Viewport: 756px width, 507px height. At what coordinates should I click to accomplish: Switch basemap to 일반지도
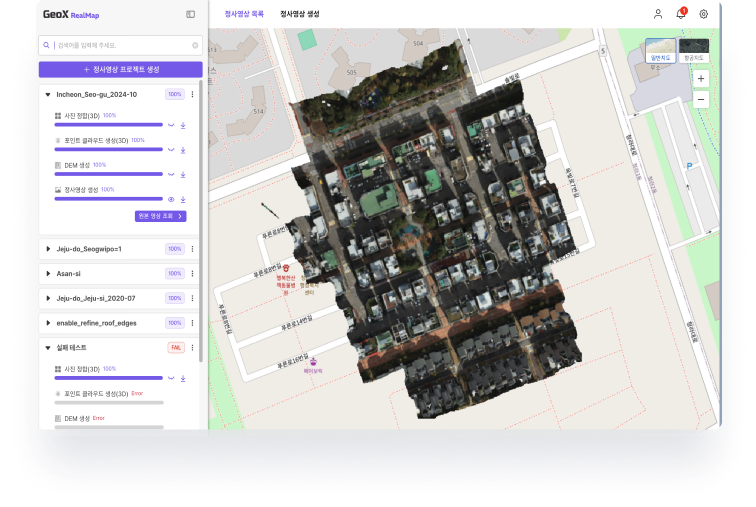tap(659, 48)
